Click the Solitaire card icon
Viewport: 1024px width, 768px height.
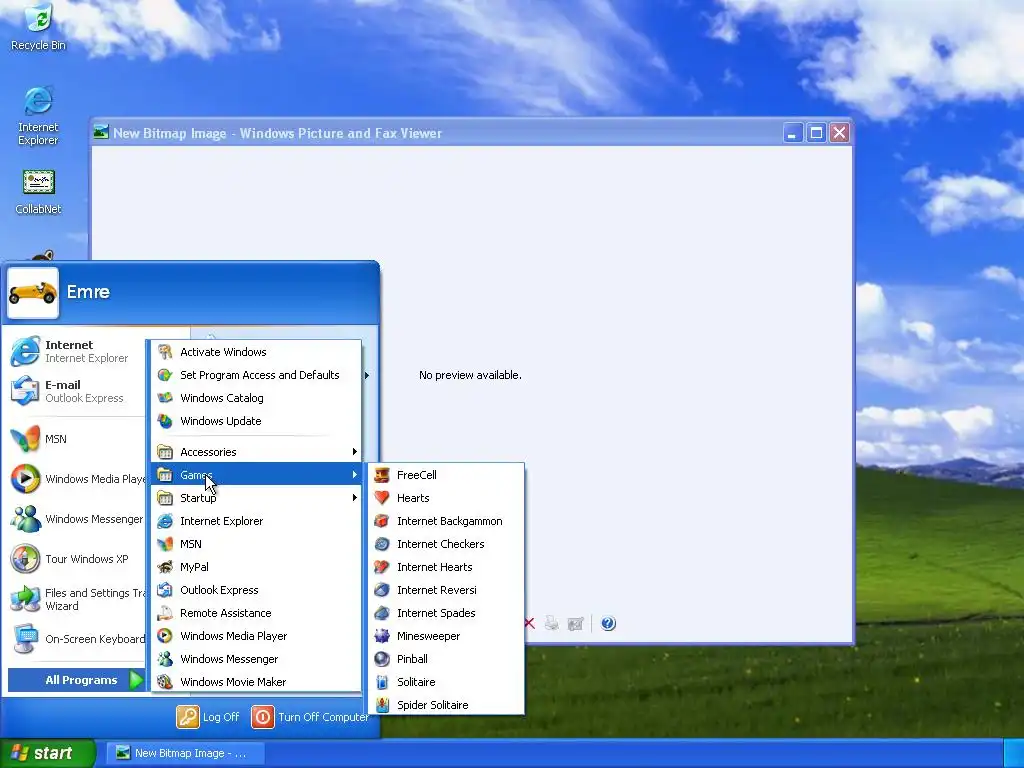[x=382, y=682]
